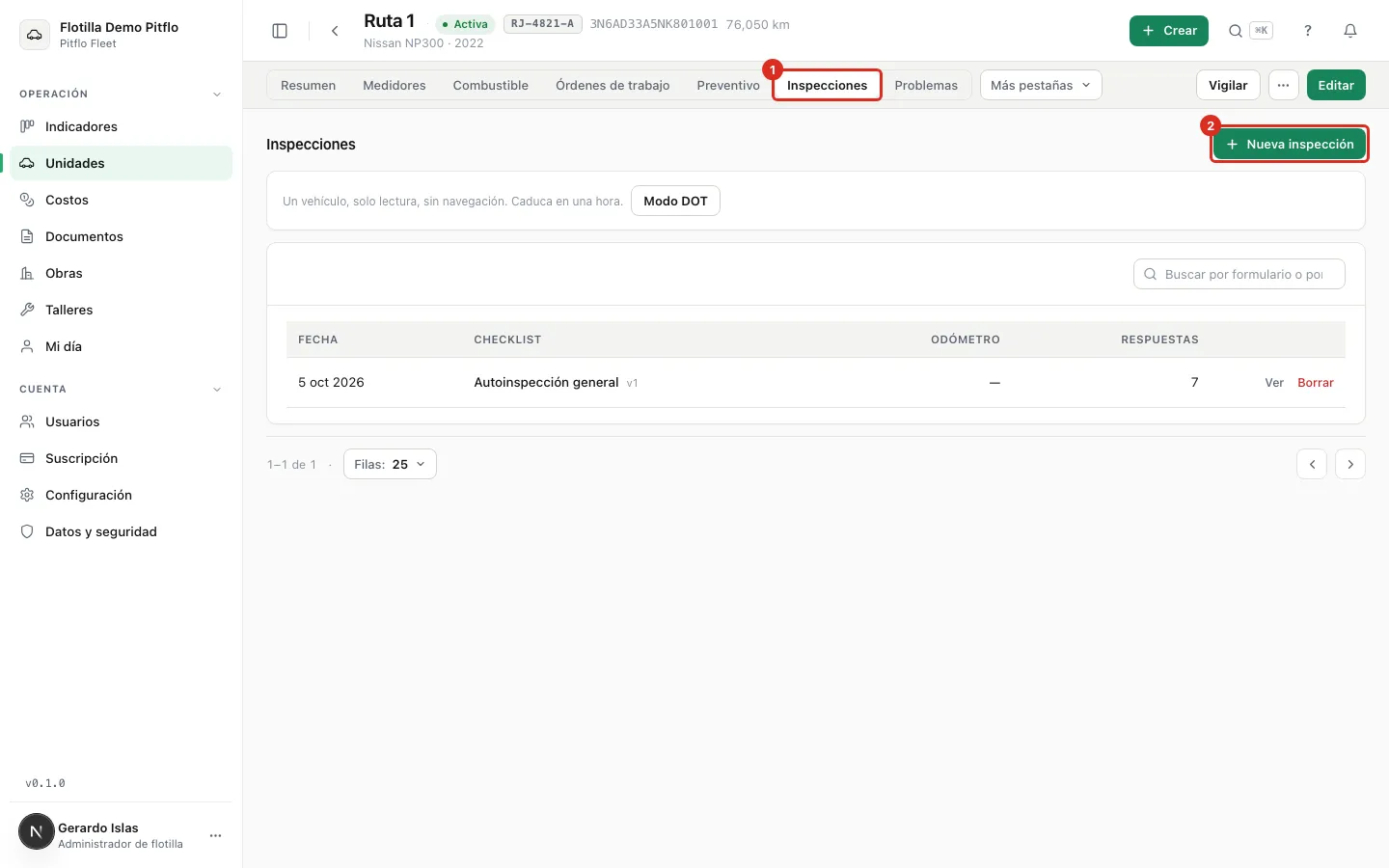The image size is (1389, 868).
Task: Open the three-dot menu beside Vigilar
Action: (1283, 85)
